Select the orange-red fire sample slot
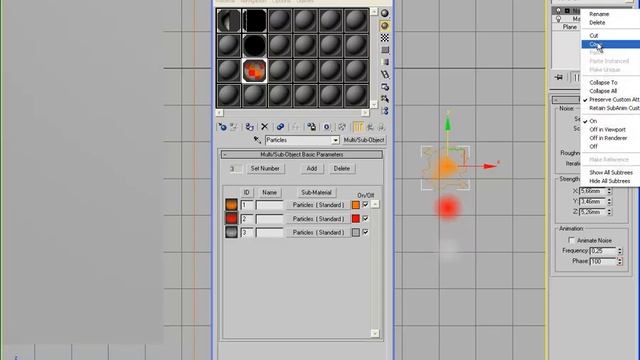 tap(254, 71)
